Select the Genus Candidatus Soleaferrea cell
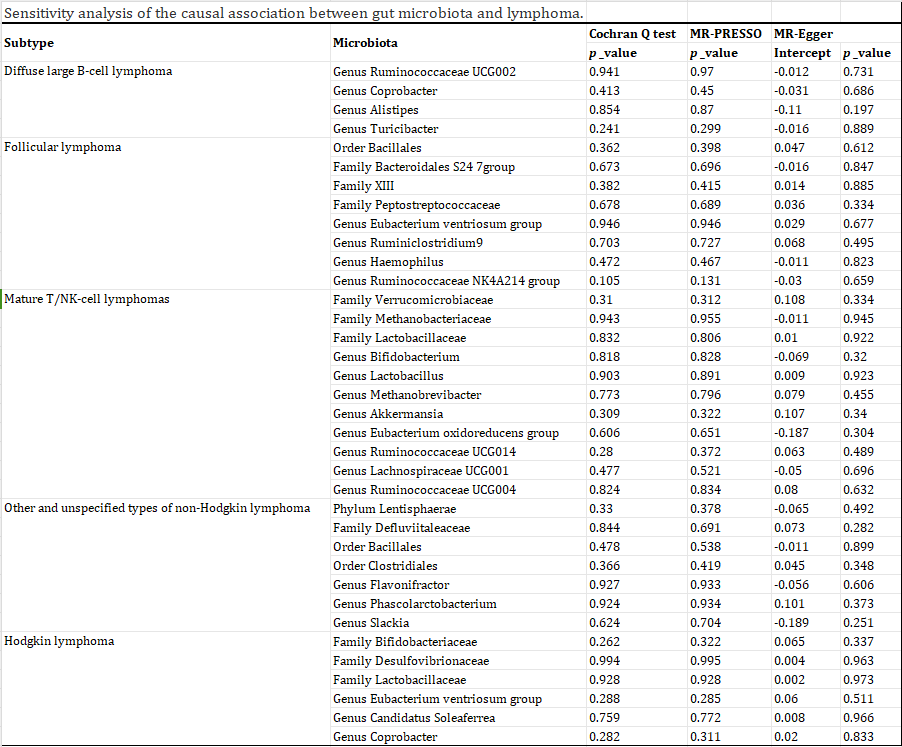Image resolution: width=902 pixels, height=747 pixels. point(414,718)
